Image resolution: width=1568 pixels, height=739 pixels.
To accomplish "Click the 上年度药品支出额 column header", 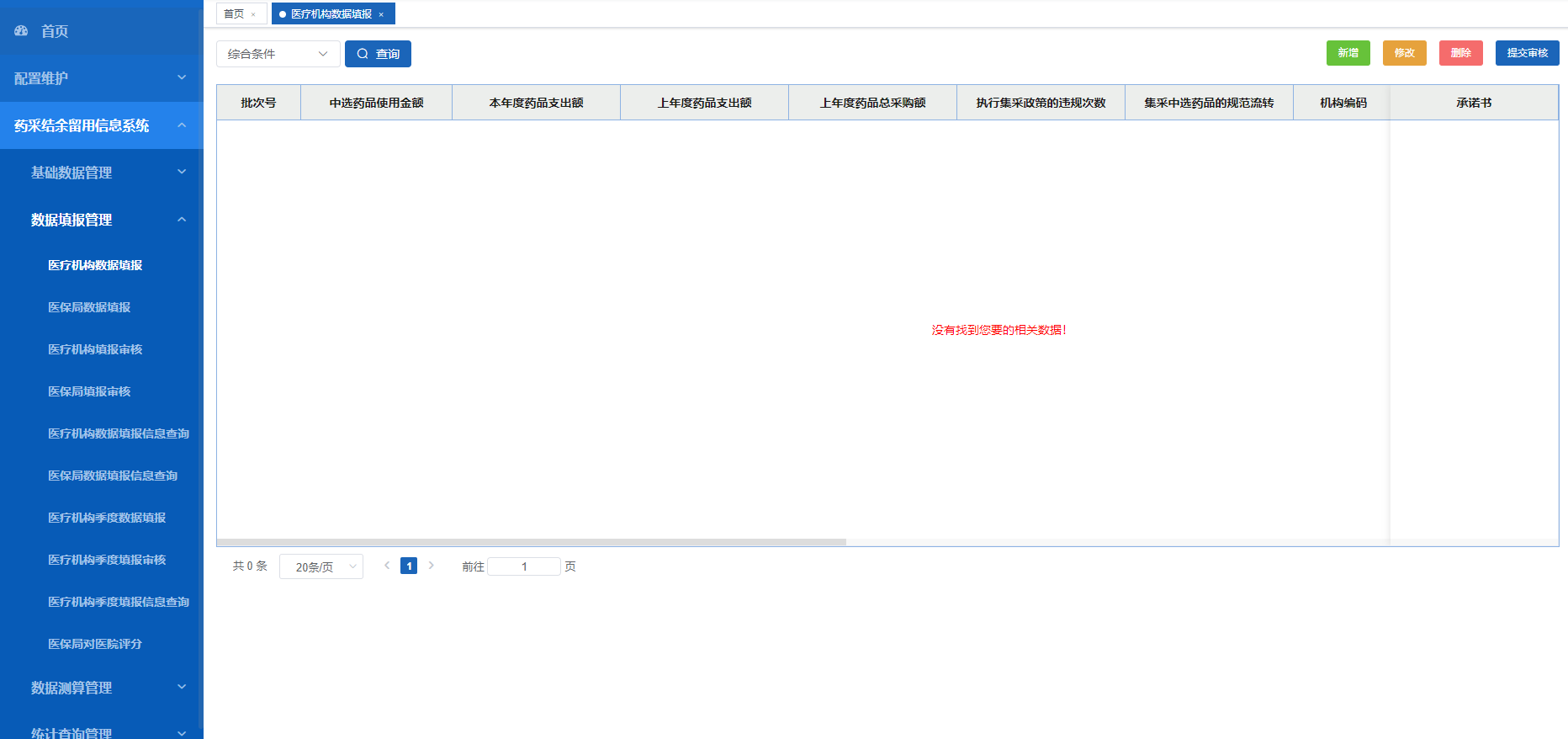I will [704, 103].
